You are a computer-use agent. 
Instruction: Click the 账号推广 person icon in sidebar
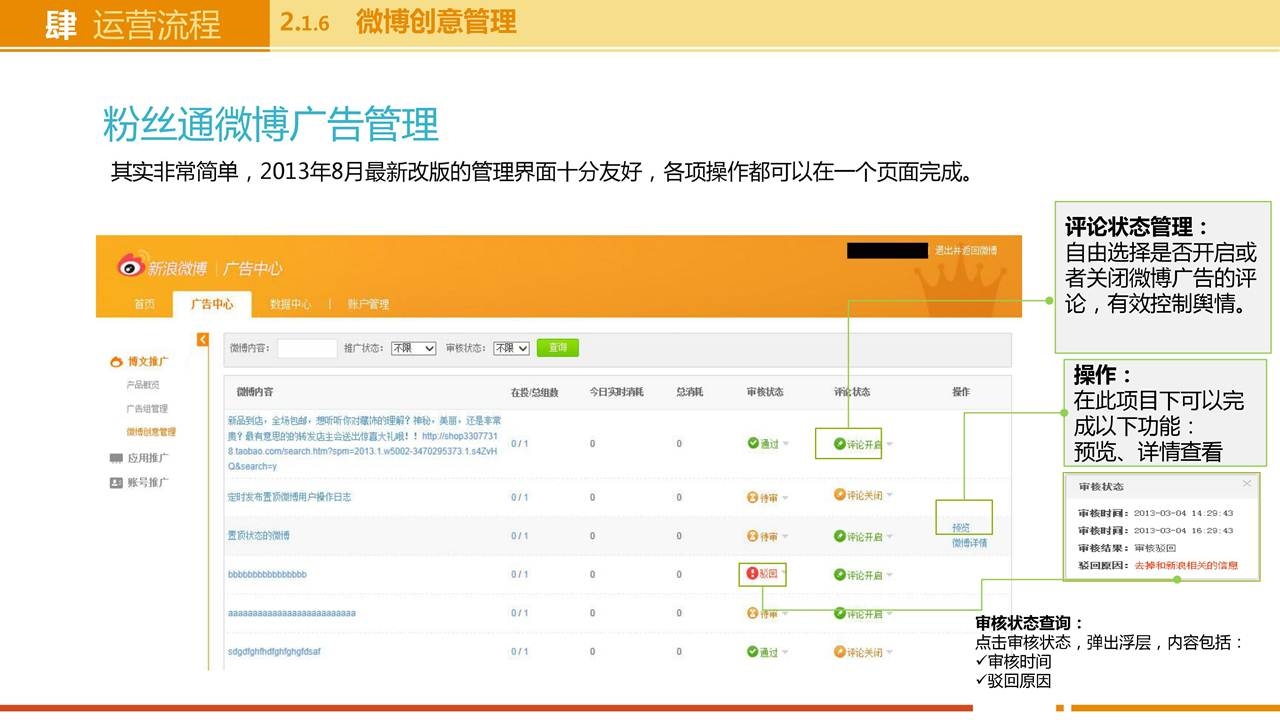click(x=116, y=482)
